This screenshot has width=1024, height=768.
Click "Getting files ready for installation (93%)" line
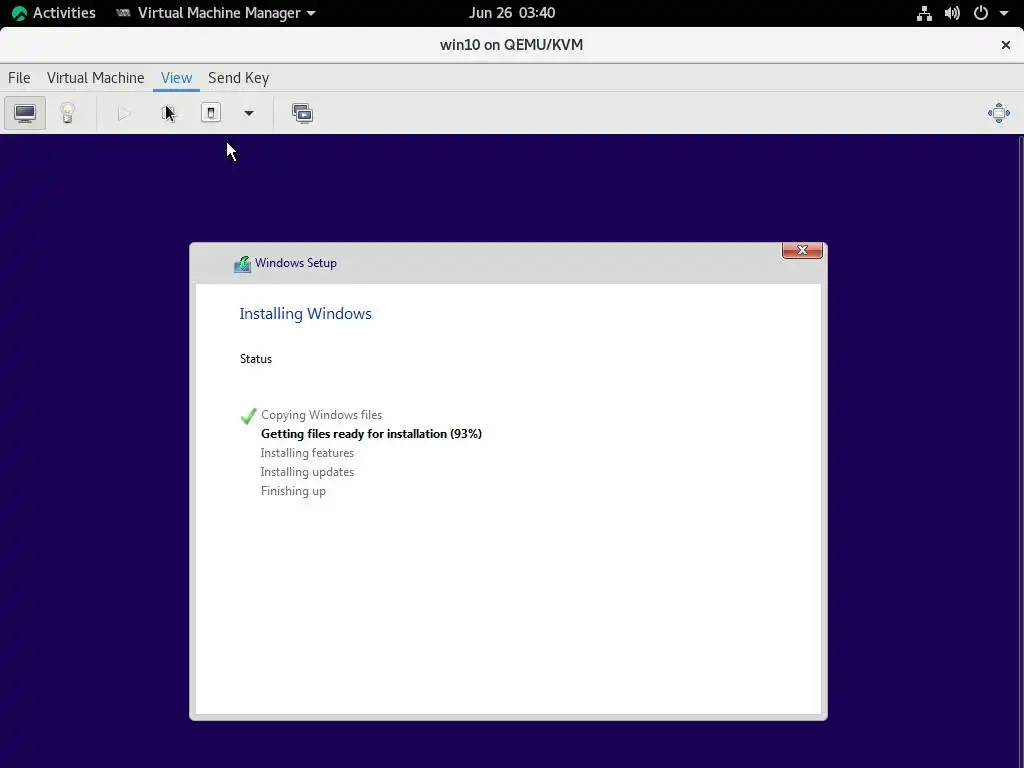coord(371,434)
